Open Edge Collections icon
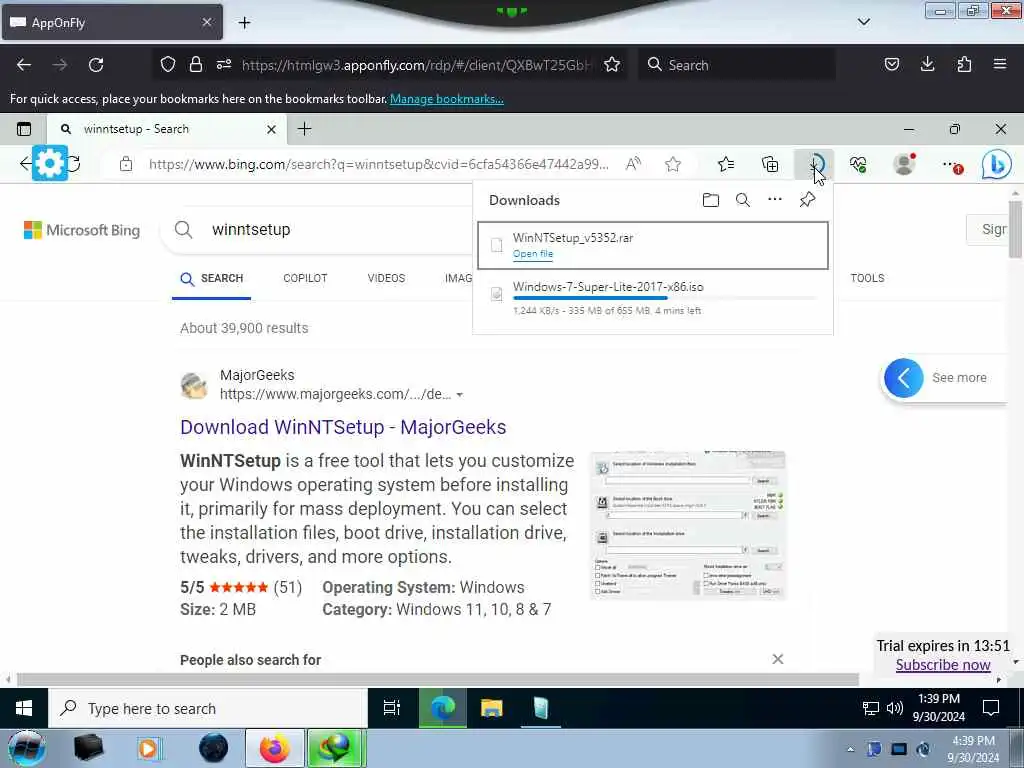 click(x=771, y=165)
